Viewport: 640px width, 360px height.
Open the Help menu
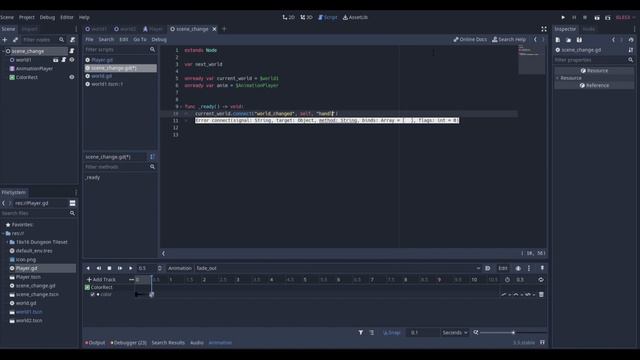(x=84, y=17)
